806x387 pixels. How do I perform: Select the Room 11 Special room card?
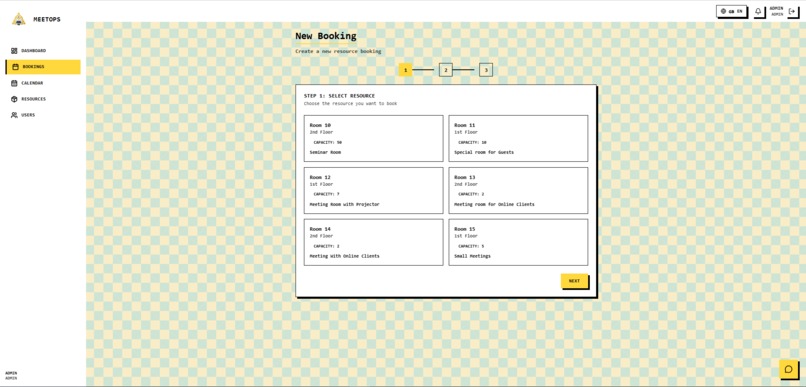[x=518, y=138]
